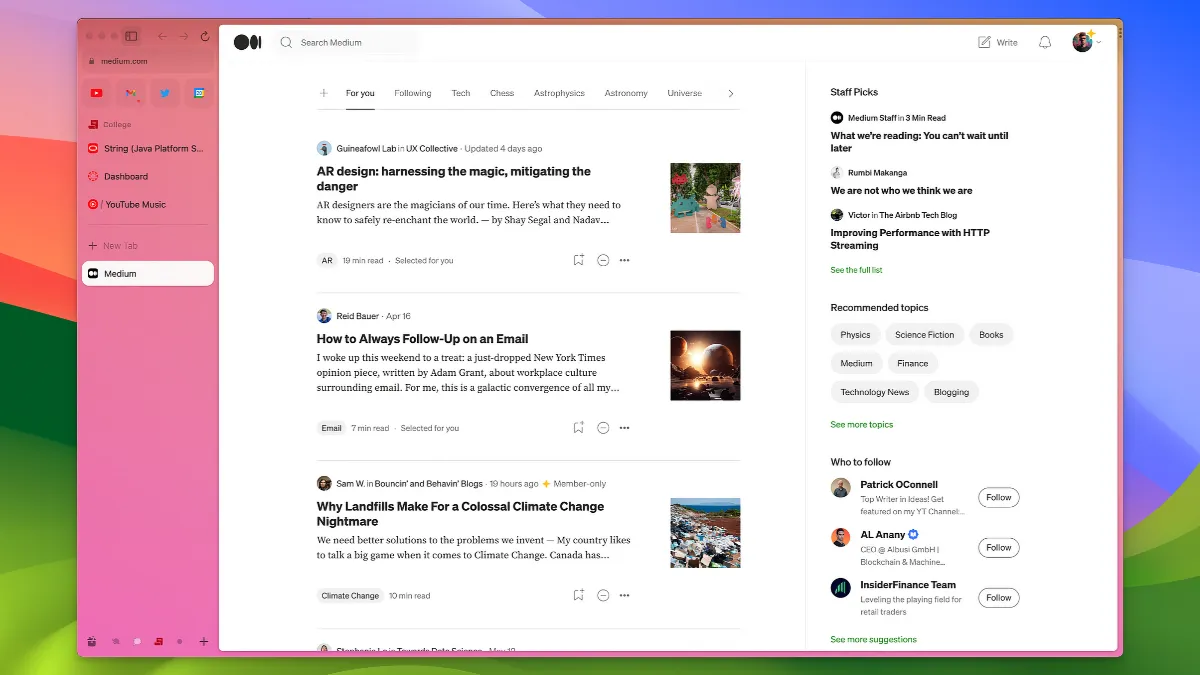1200x675 pixels.
Task: Click the See the full list link
Action: pyautogui.click(x=856, y=270)
